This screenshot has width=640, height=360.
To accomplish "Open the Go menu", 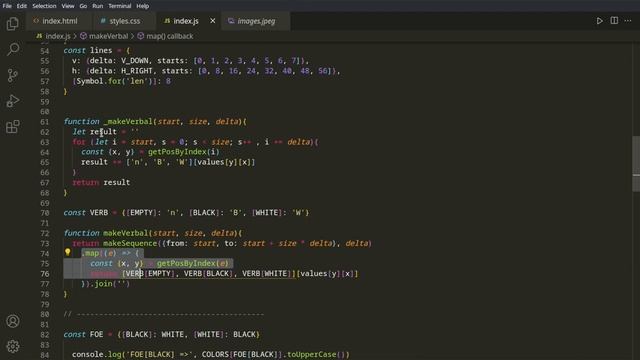I will (x=83, y=6).
